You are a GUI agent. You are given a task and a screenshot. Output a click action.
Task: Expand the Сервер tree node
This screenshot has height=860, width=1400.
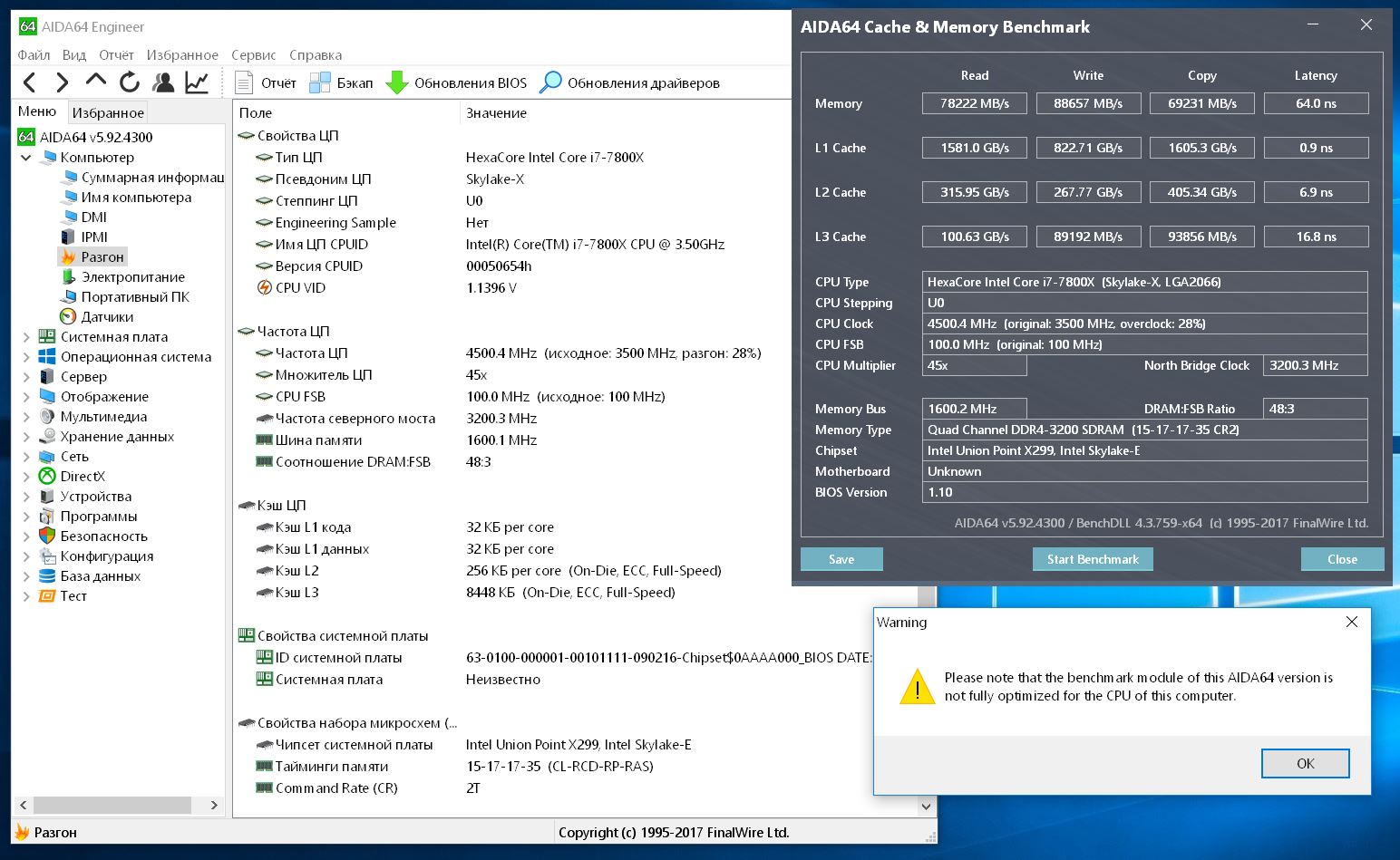coord(26,377)
